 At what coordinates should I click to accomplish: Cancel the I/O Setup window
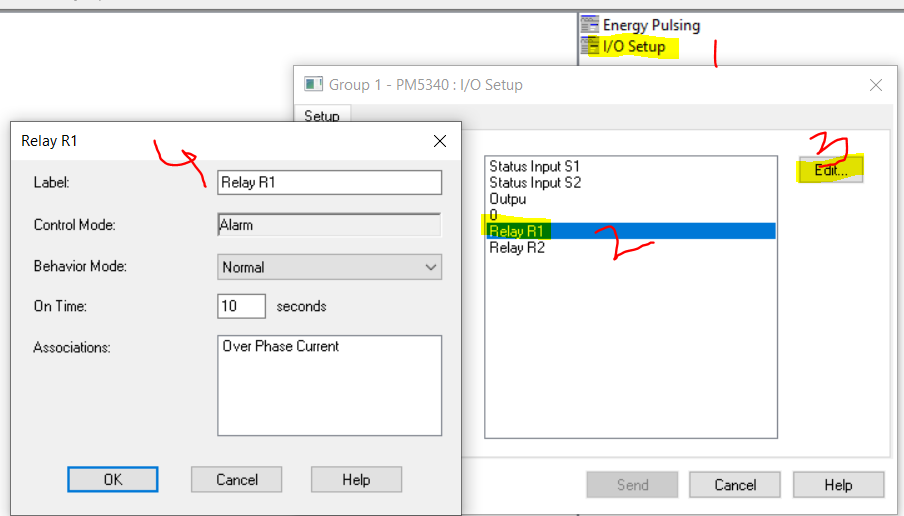click(735, 484)
